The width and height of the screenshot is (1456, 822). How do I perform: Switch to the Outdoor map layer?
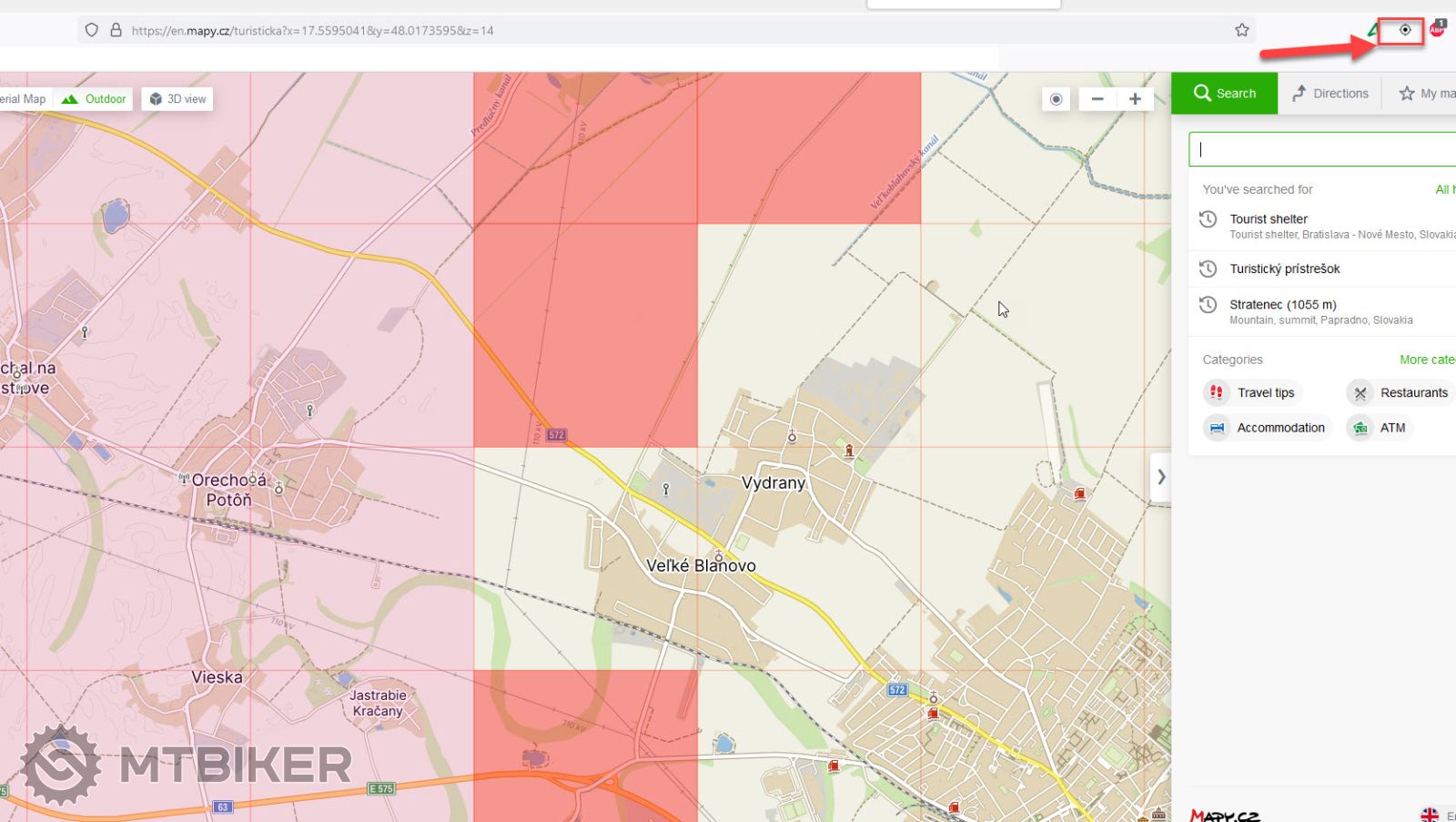pyautogui.click(x=94, y=99)
